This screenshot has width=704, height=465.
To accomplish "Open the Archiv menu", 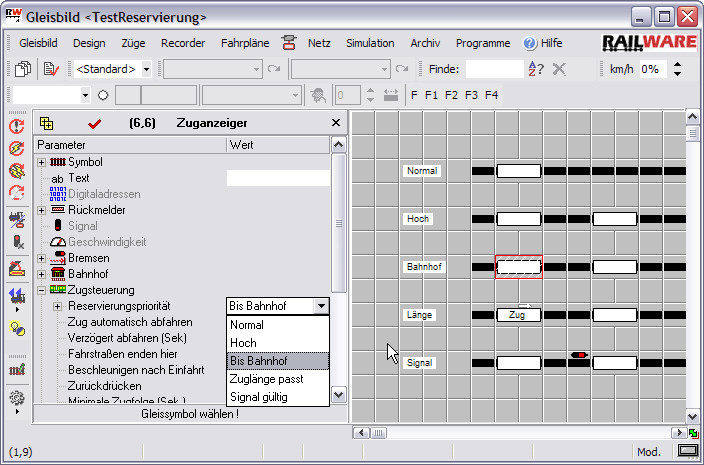I will coord(425,43).
